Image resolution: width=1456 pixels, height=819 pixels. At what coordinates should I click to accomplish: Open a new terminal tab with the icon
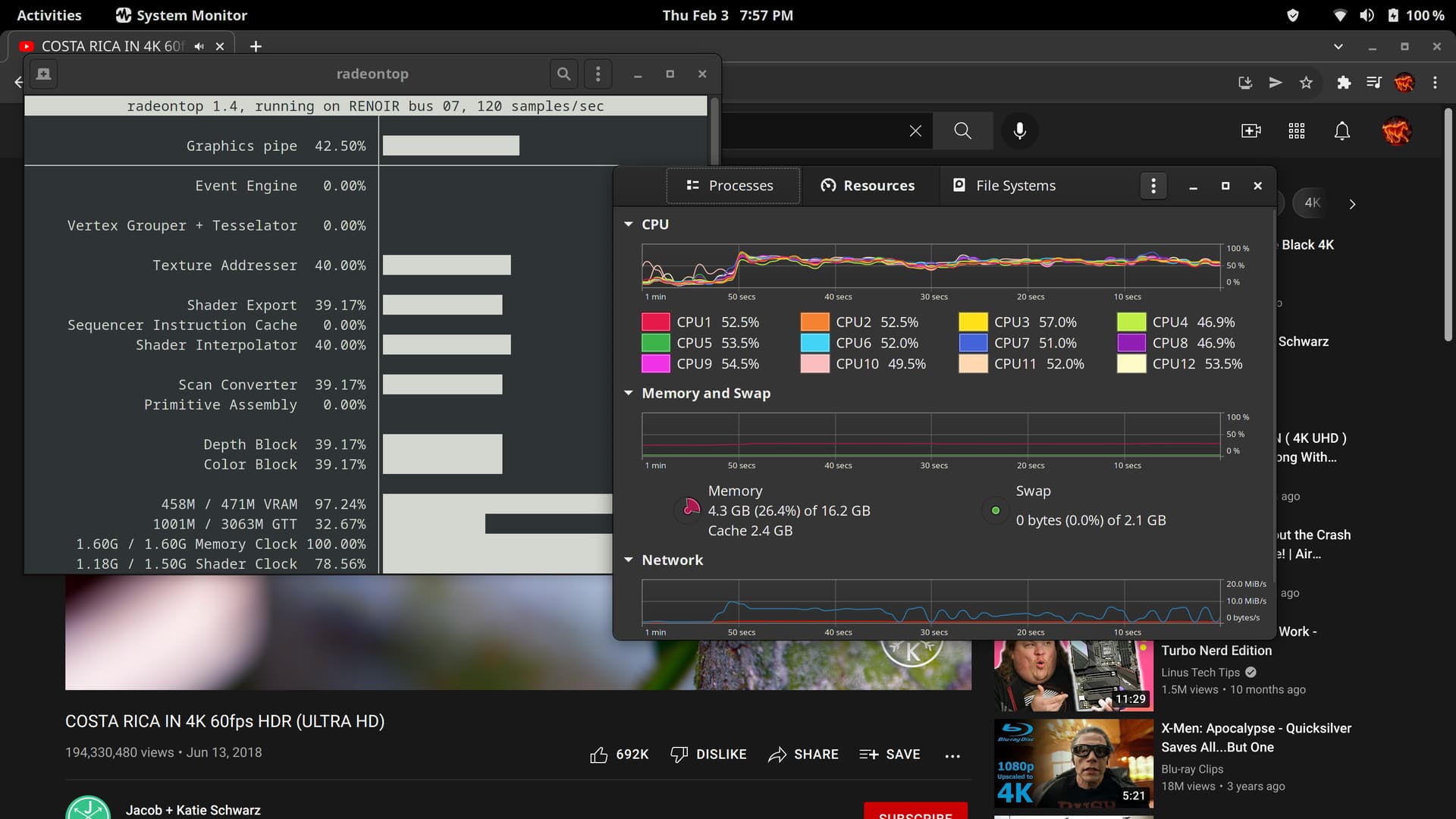[x=43, y=74]
